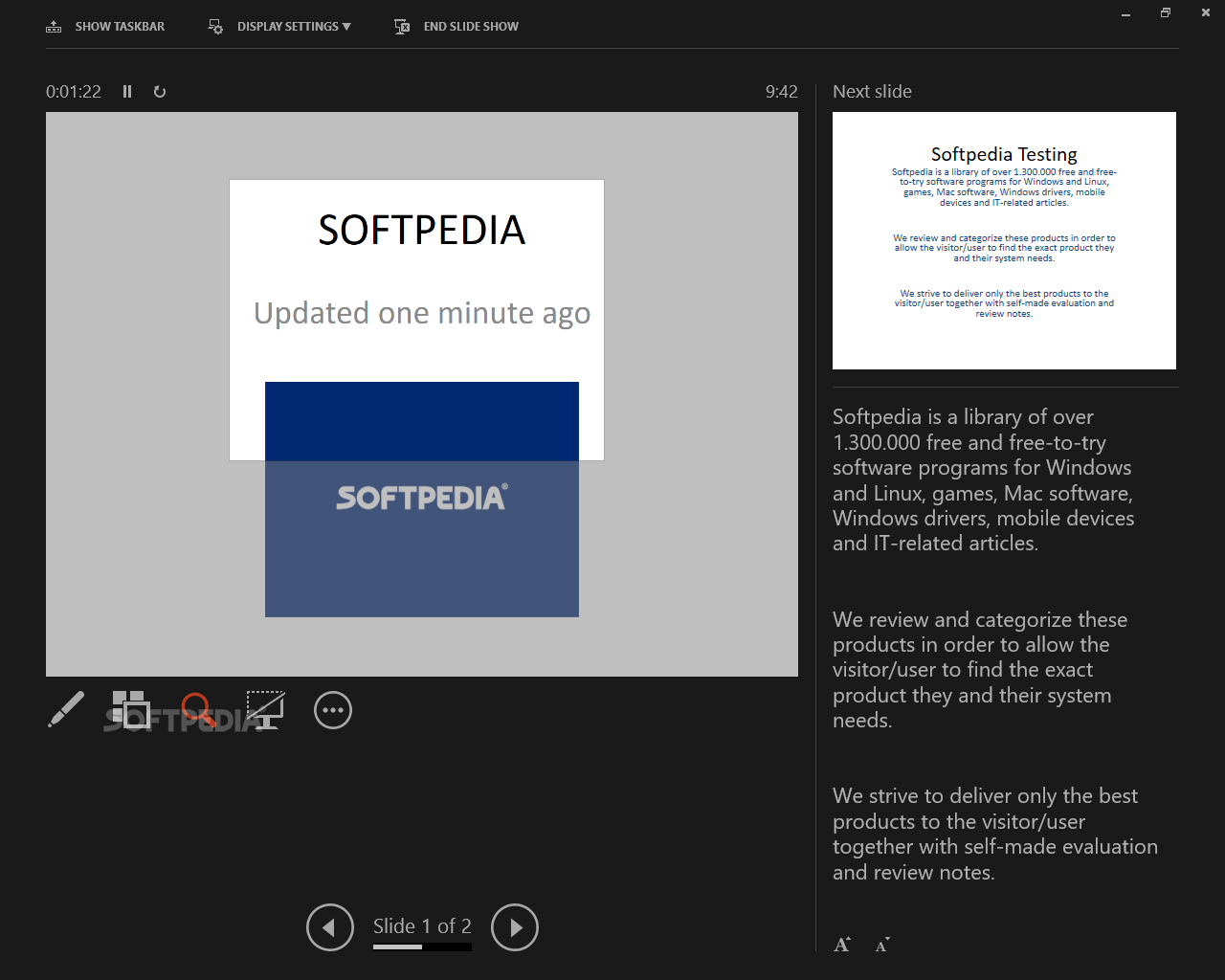The height and width of the screenshot is (980, 1225).
Task: Toggle black or unblack slide show
Action: 265,709
